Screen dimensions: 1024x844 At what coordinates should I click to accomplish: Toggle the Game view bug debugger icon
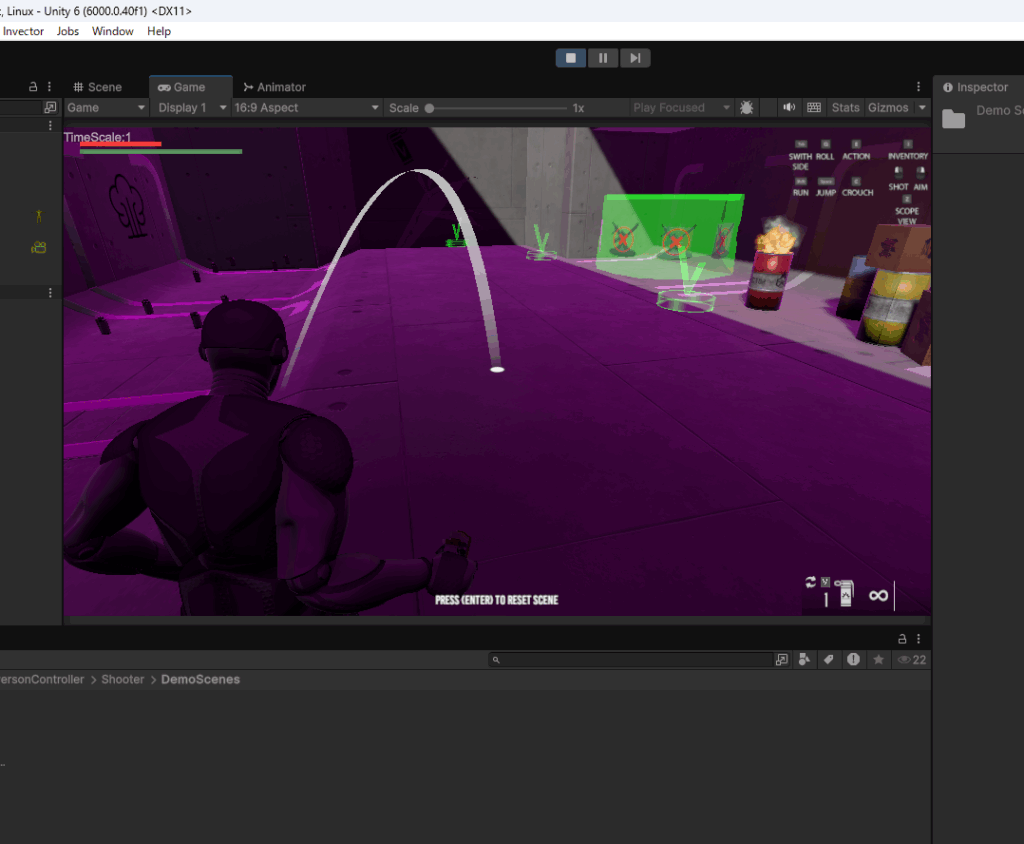click(x=747, y=107)
